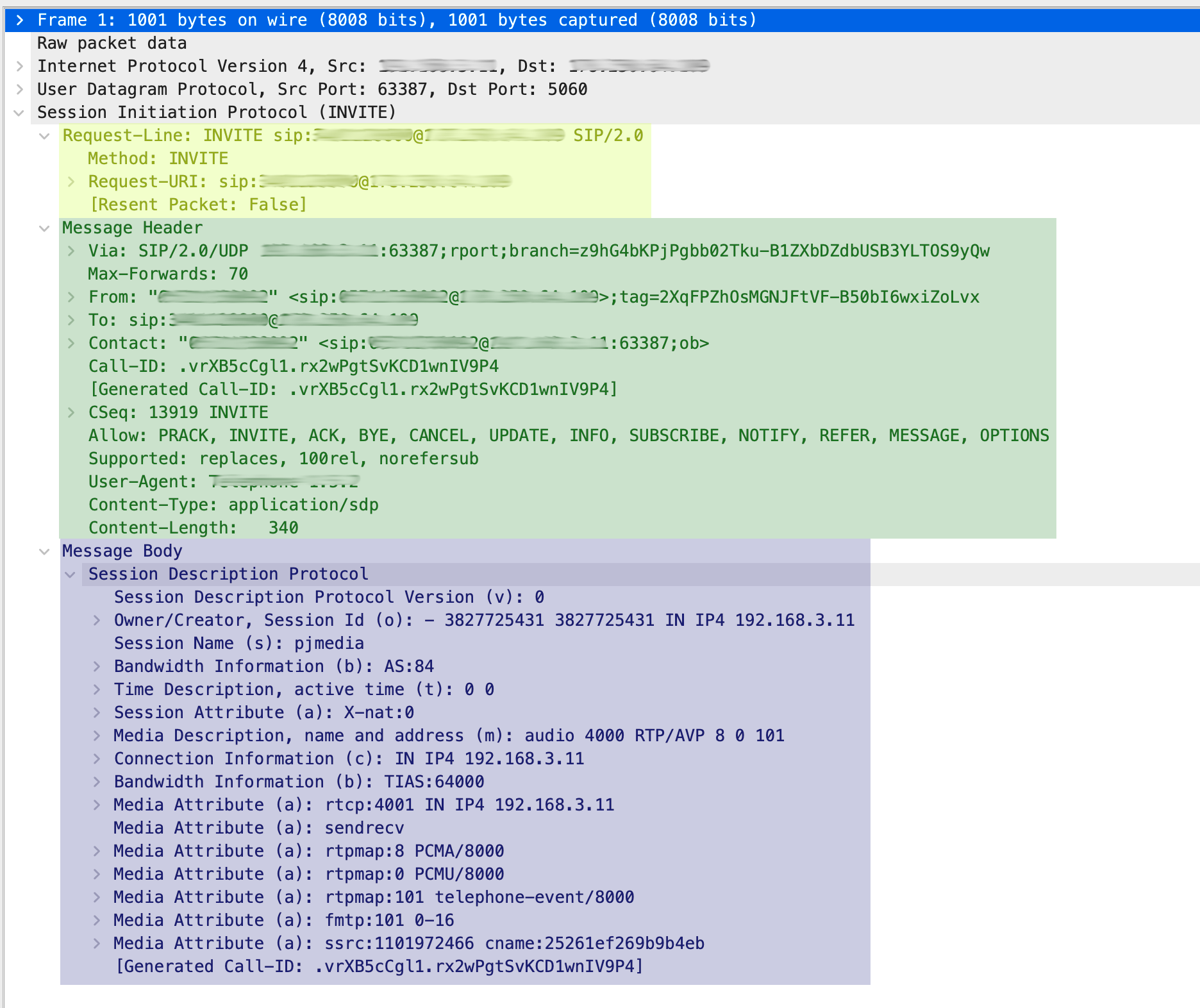Expand the To header row

point(71,320)
